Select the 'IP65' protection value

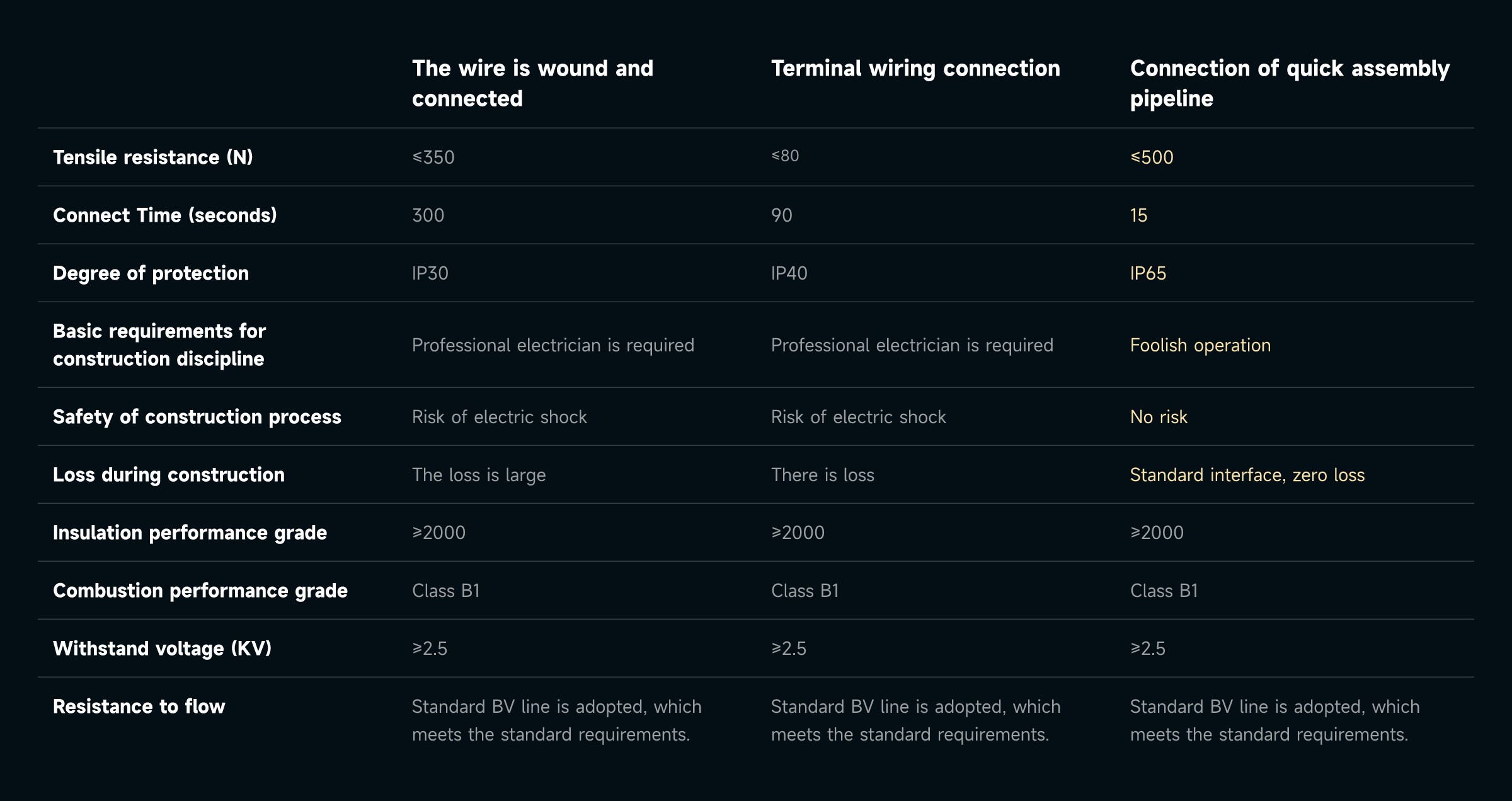(x=1148, y=273)
